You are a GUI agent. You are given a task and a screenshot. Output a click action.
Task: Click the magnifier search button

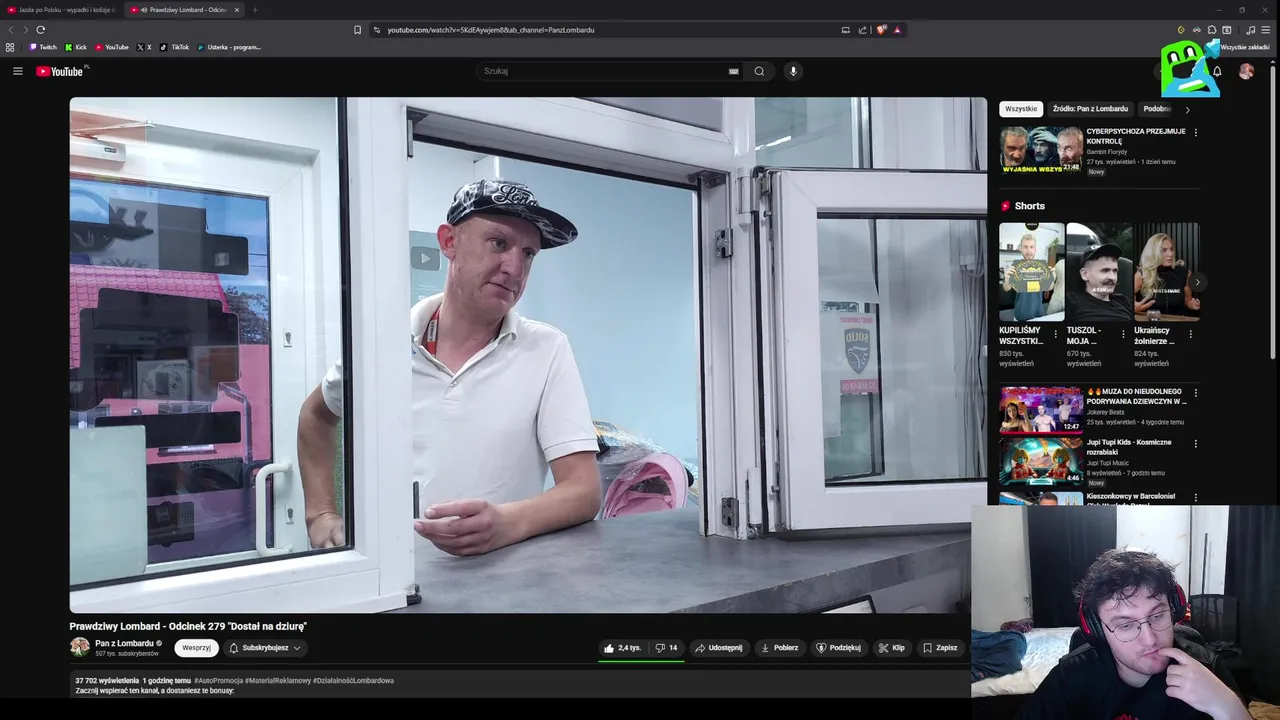tap(759, 71)
